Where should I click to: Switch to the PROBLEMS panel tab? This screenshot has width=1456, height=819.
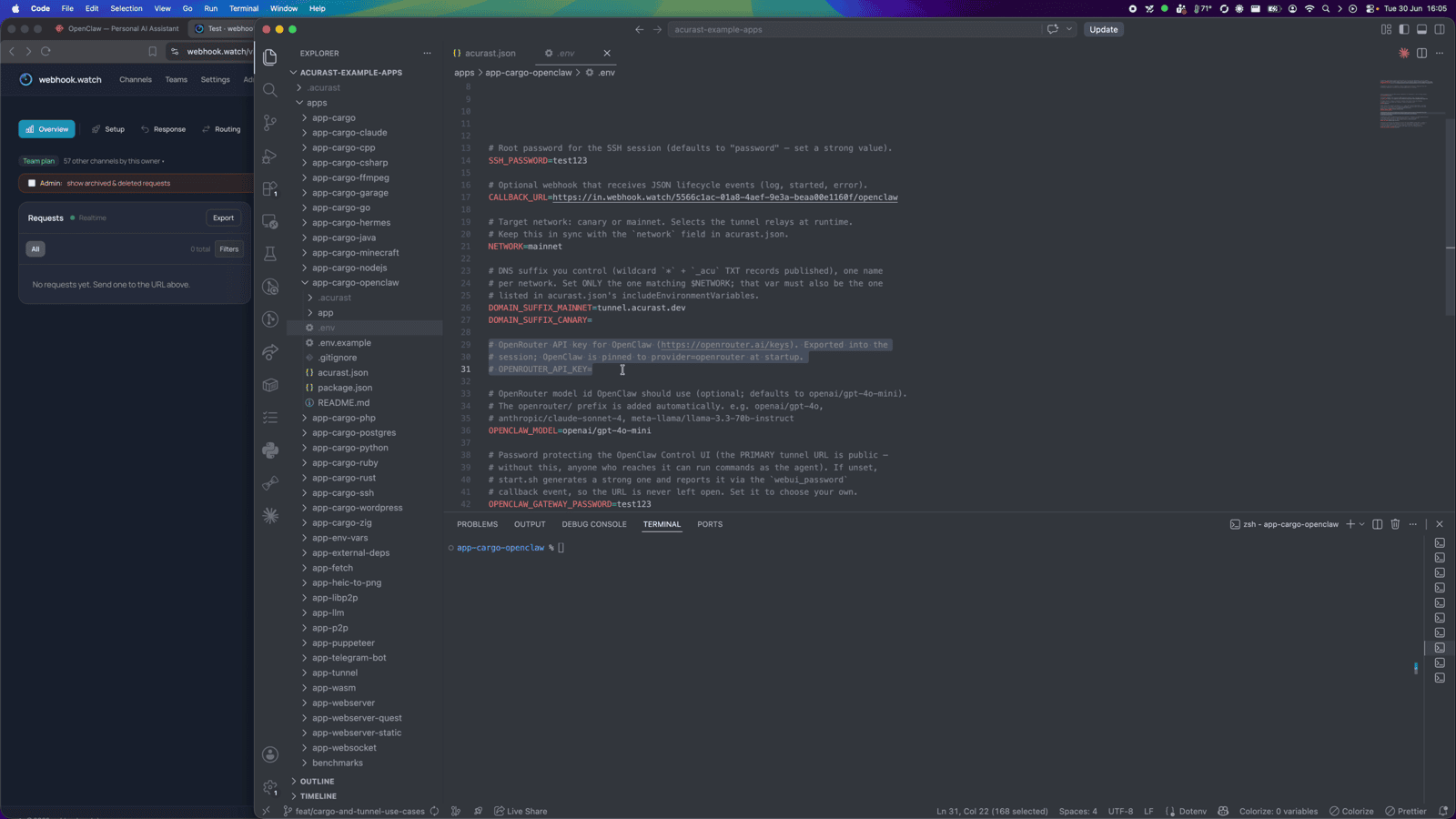(x=477, y=524)
